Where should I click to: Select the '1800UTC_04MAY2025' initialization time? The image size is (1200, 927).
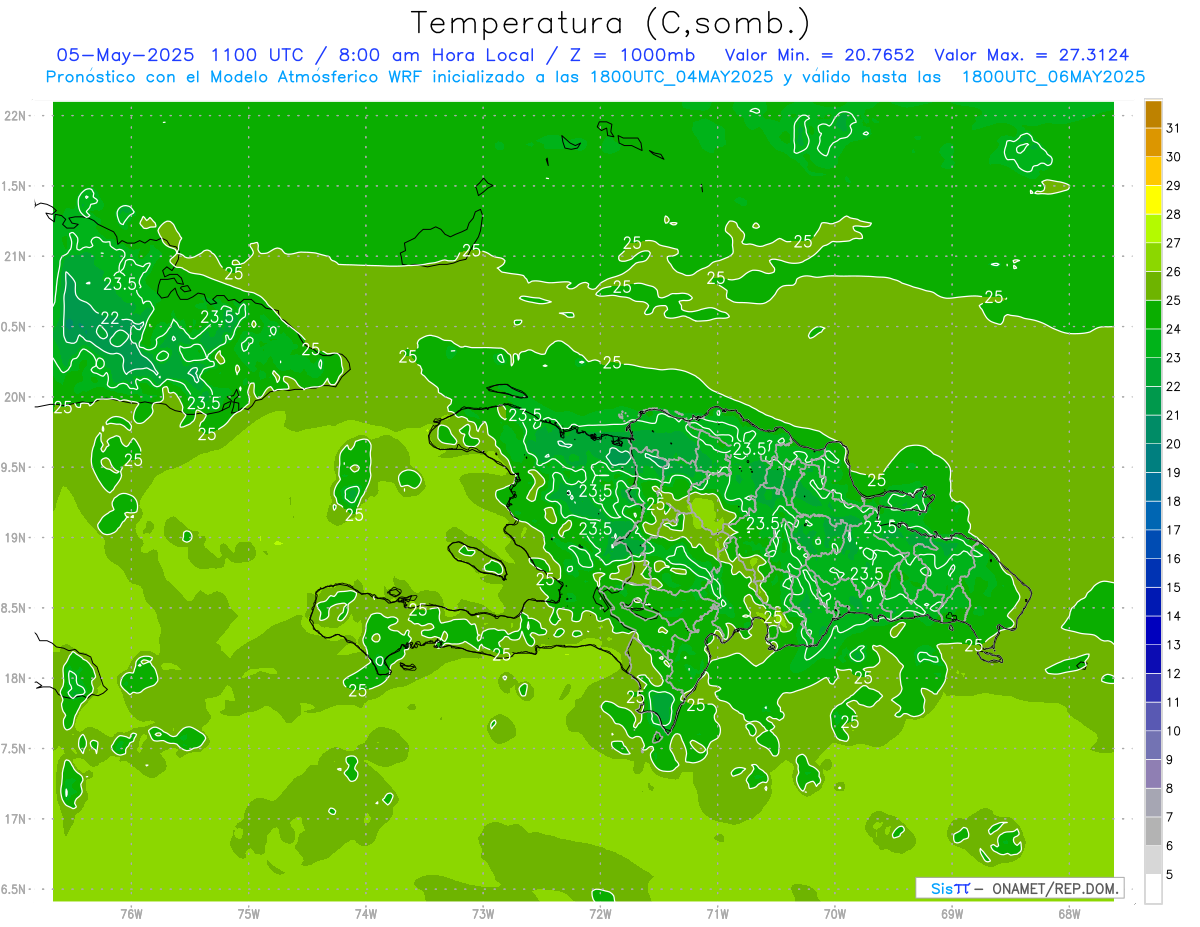point(678,77)
